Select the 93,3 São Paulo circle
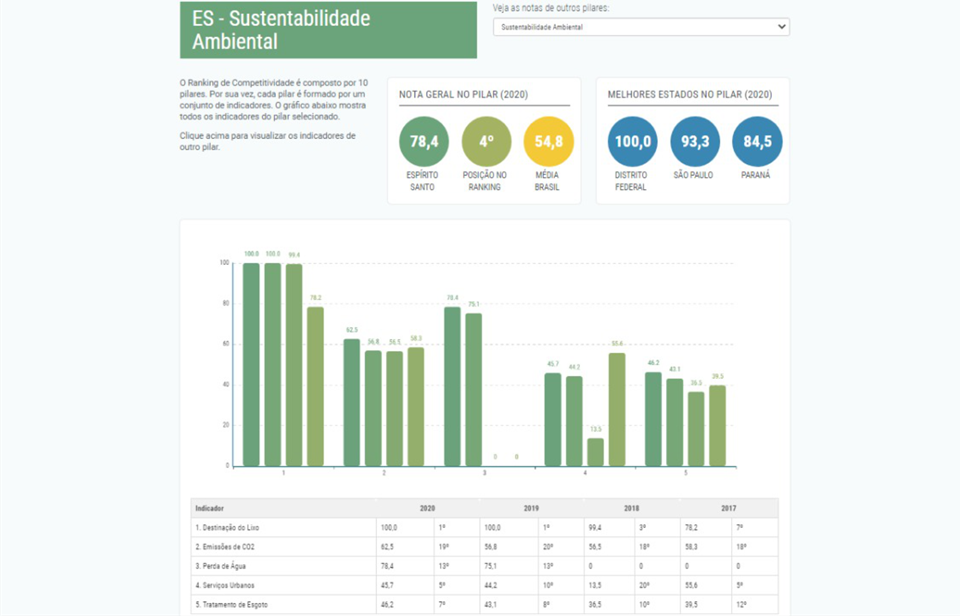The width and height of the screenshot is (960, 616). click(x=695, y=141)
